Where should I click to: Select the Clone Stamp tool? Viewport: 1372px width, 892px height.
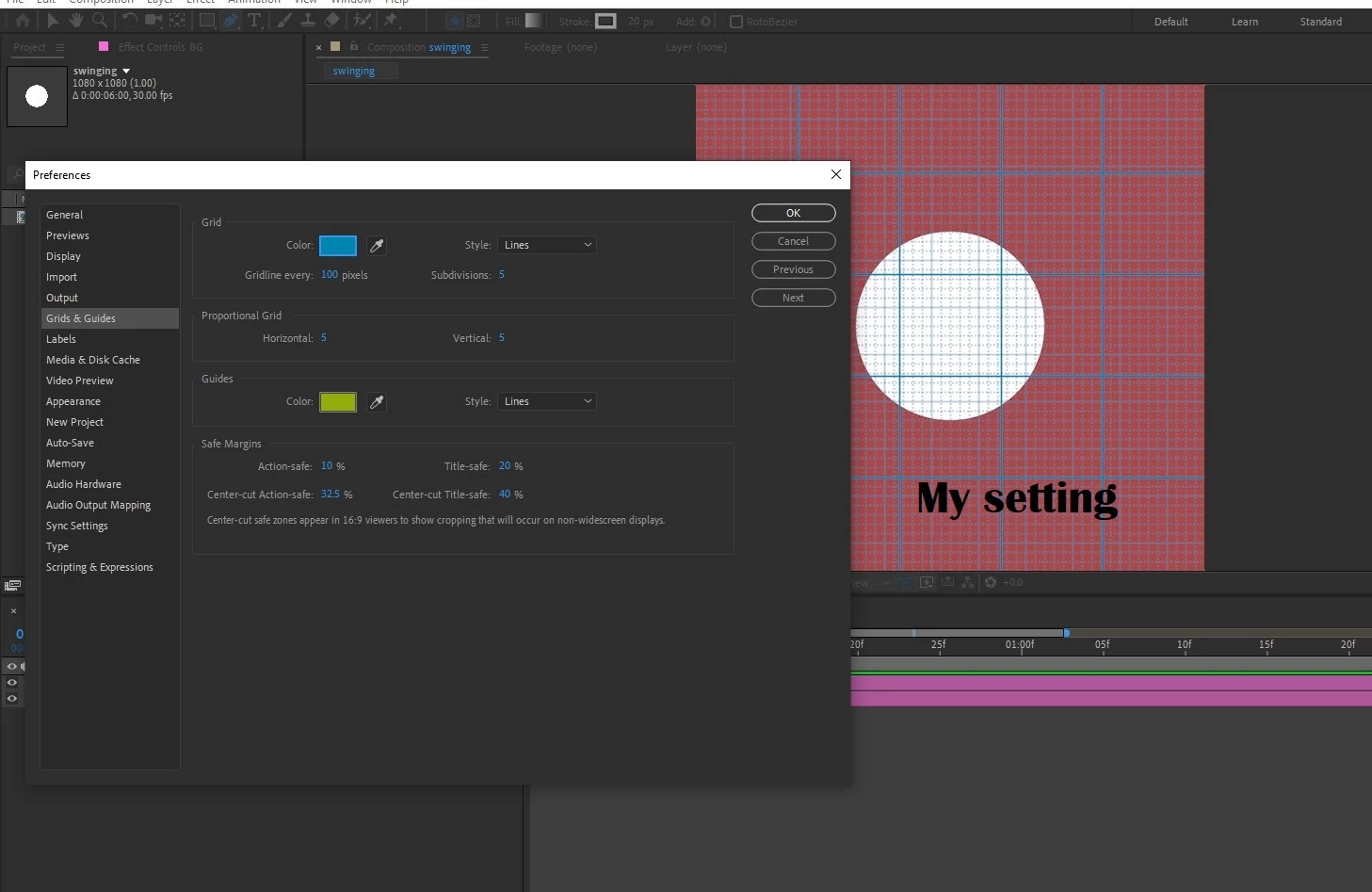pos(307,21)
